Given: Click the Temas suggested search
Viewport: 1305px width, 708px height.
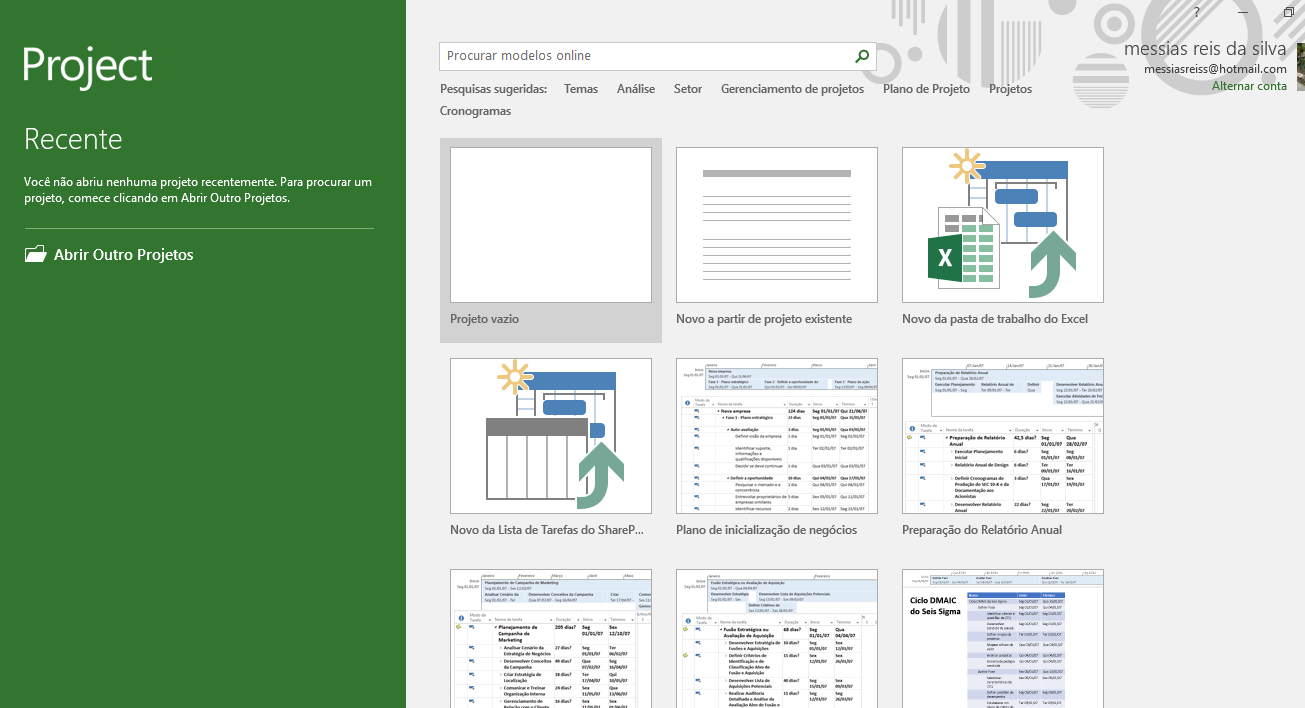Looking at the screenshot, I should (x=580, y=88).
